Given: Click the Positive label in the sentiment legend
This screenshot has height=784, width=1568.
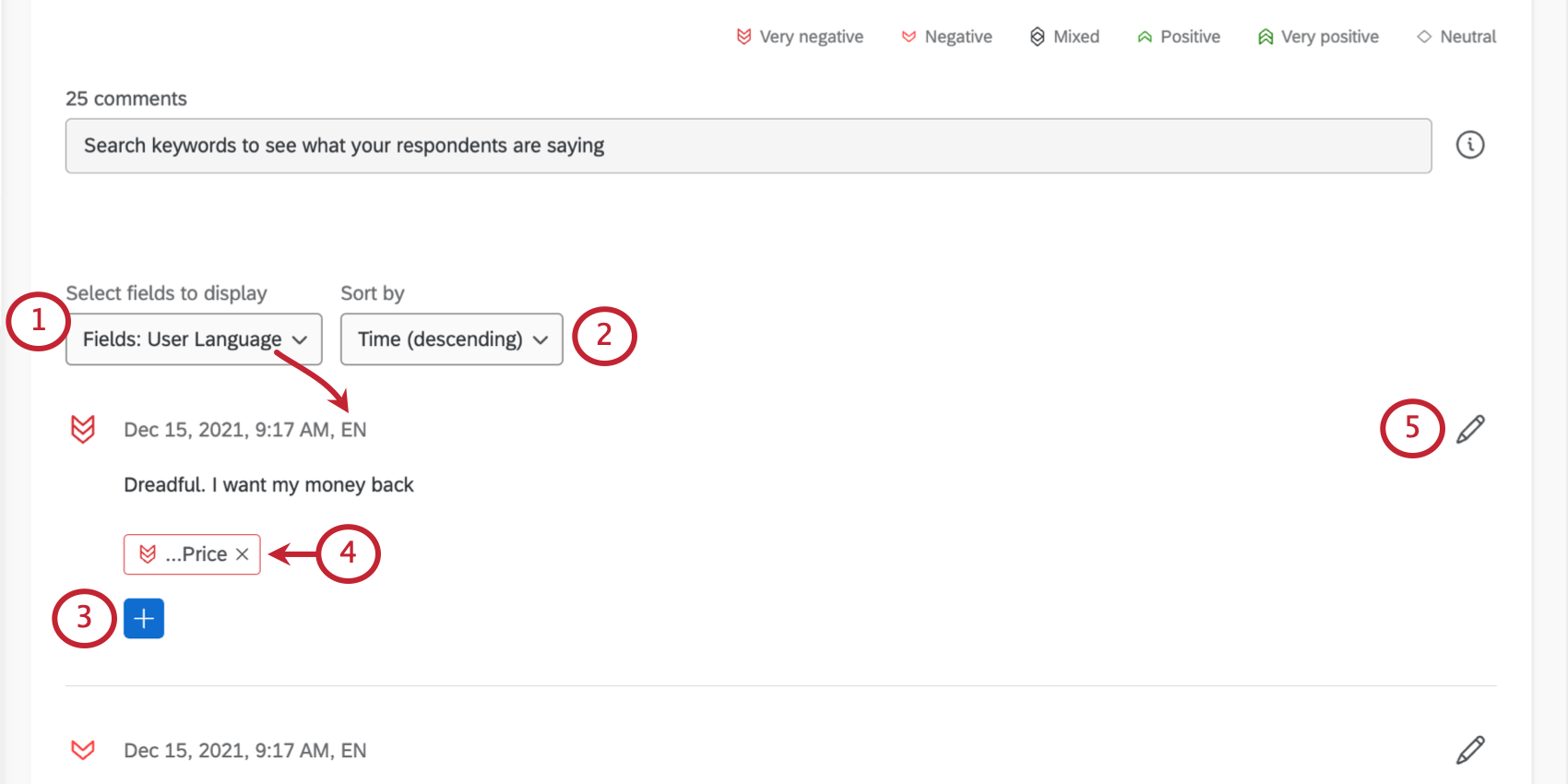Looking at the screenshot, I should click(x=1190, y=36).
